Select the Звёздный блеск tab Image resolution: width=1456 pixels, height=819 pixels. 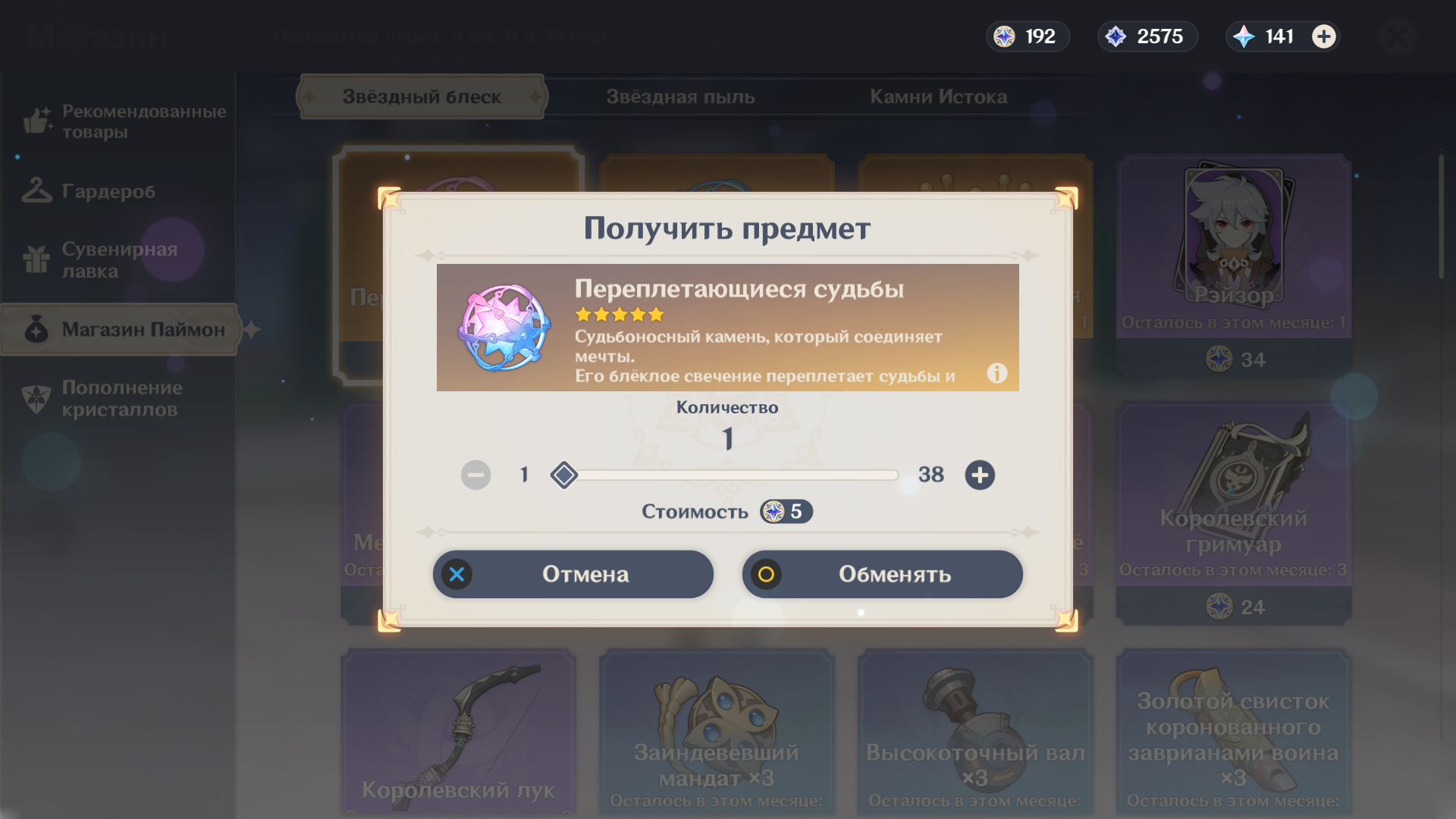point(422,97)
